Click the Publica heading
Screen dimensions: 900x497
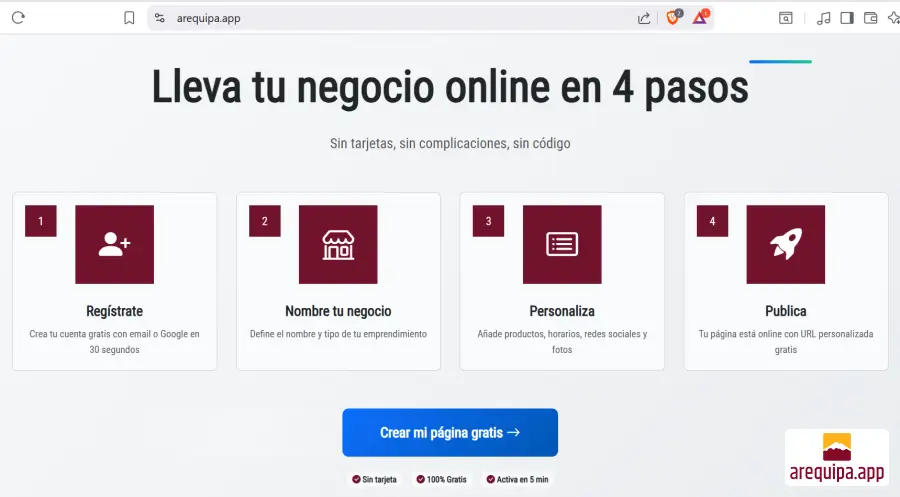(x=786, y=311)
